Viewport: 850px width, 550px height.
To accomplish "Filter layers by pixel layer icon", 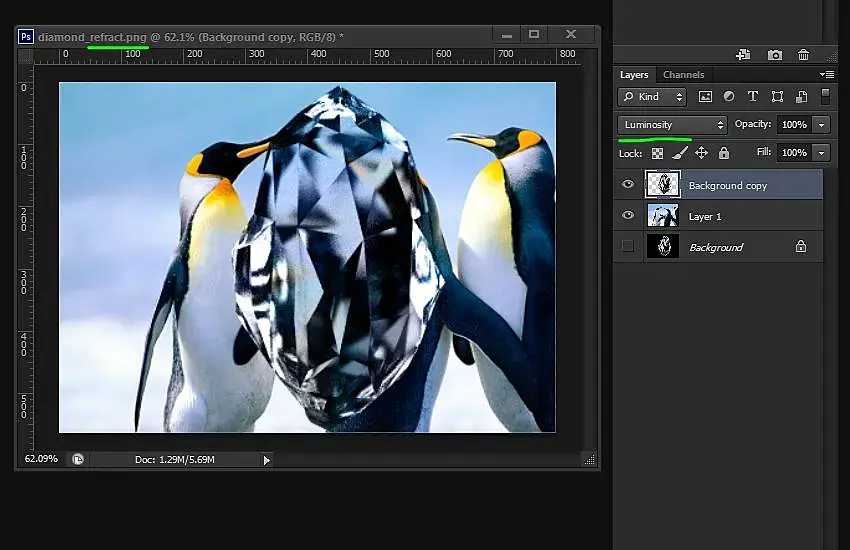I will tap(705, 97).
